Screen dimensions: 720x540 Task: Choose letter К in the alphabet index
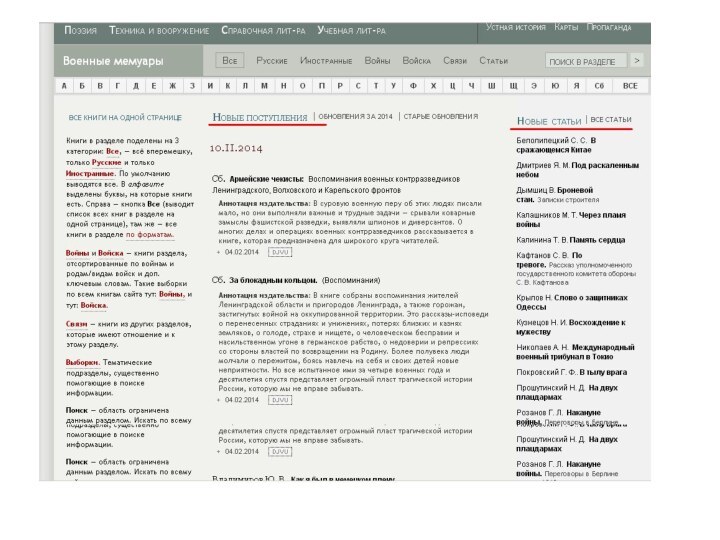[229, 86]
